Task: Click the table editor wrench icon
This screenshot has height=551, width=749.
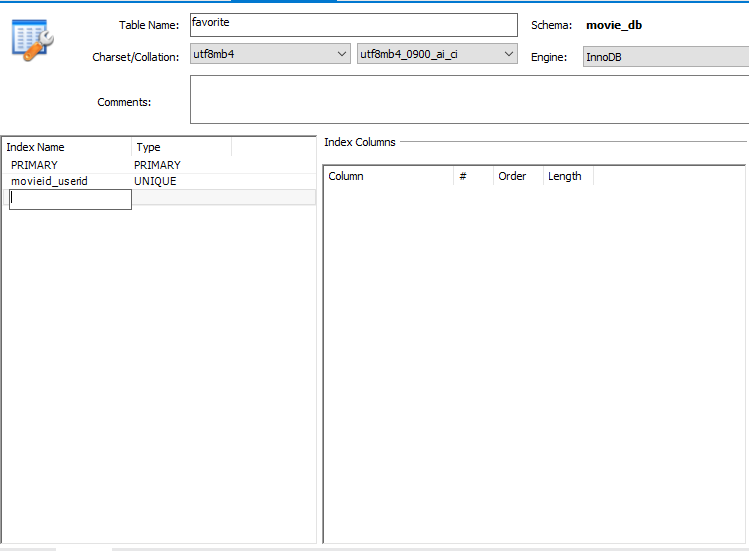Action: [x=32, y=40]
